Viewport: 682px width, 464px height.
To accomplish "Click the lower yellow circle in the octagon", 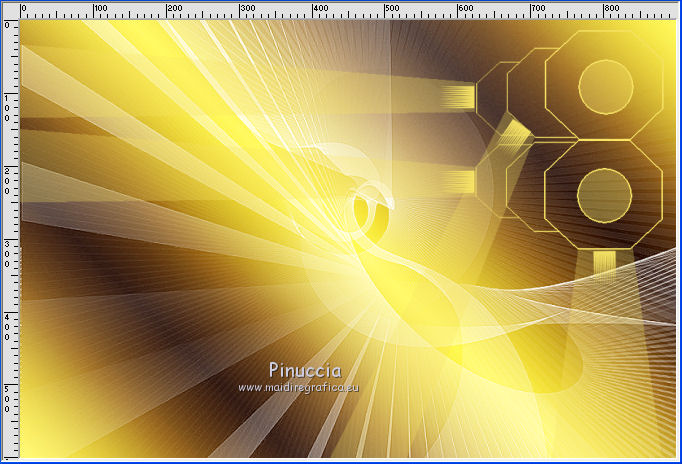I will 605,196.
